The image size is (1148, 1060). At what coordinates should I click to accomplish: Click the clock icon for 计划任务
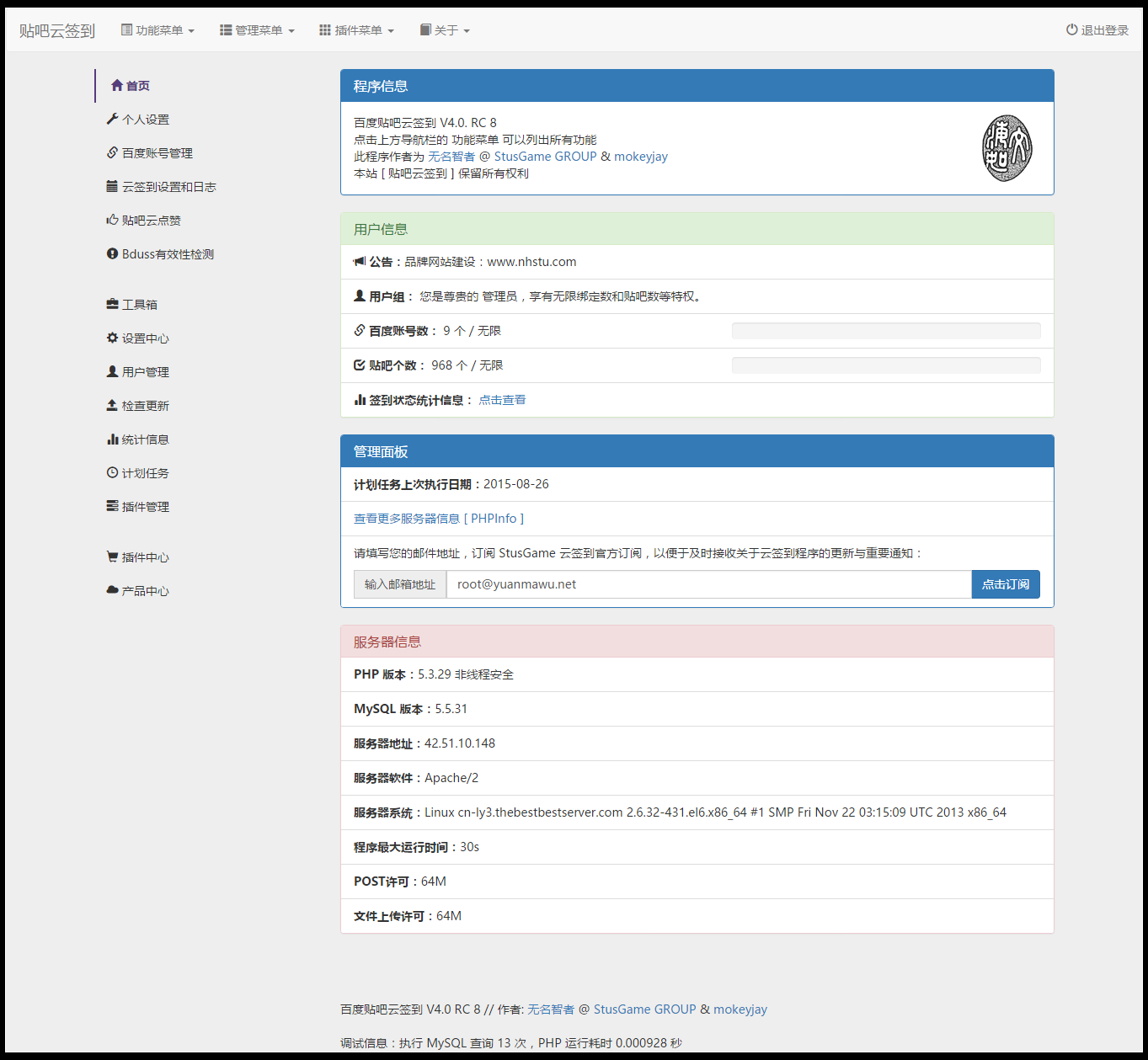click(112, 472)
